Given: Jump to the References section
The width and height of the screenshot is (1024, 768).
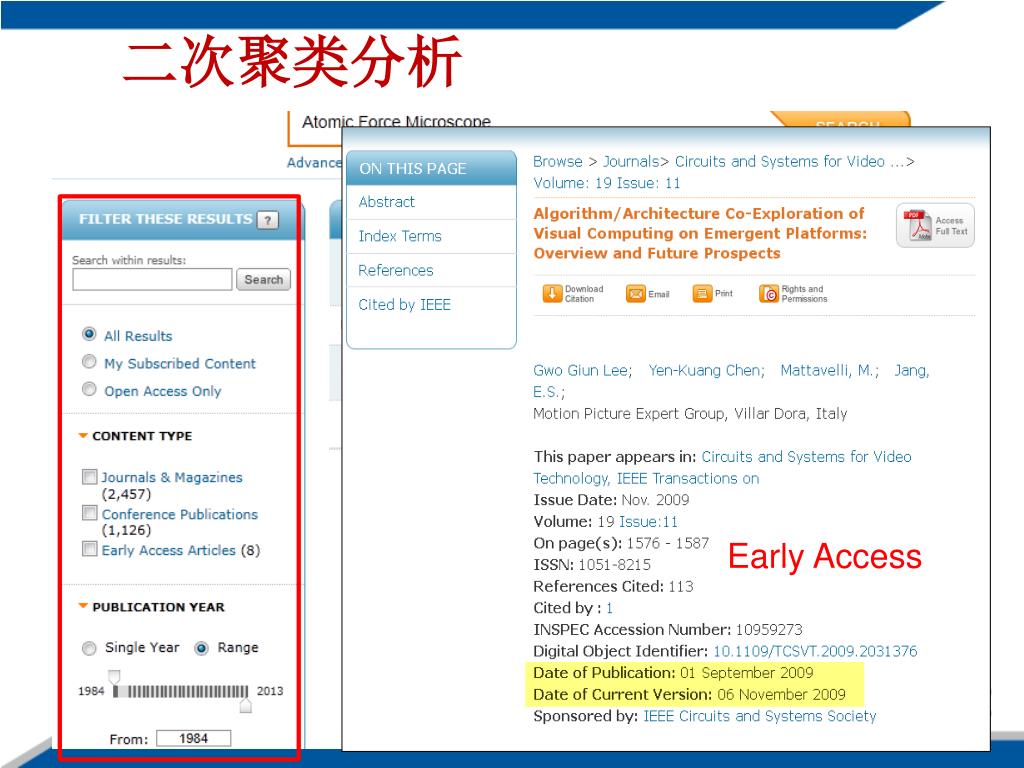Looking at the screenshot, I should (396, 270).
